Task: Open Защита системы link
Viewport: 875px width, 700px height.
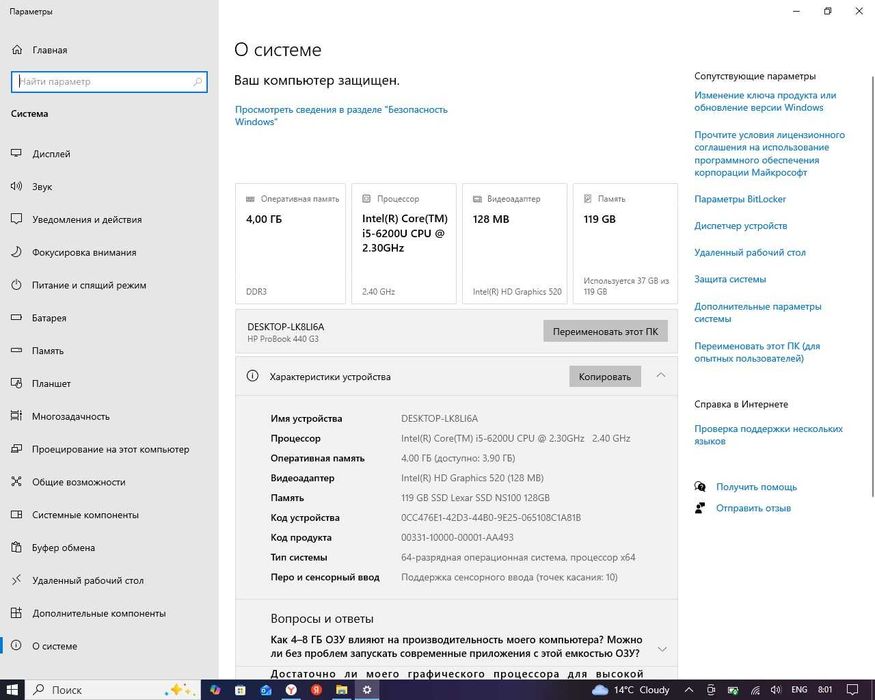Action: [730, 279]
